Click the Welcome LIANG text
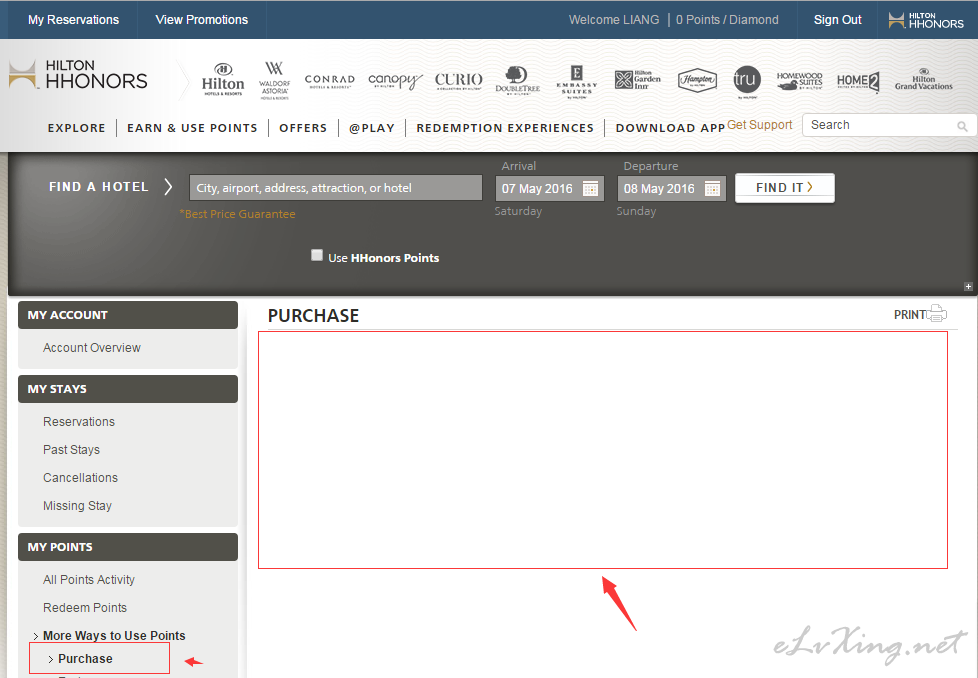 [614, 20]
